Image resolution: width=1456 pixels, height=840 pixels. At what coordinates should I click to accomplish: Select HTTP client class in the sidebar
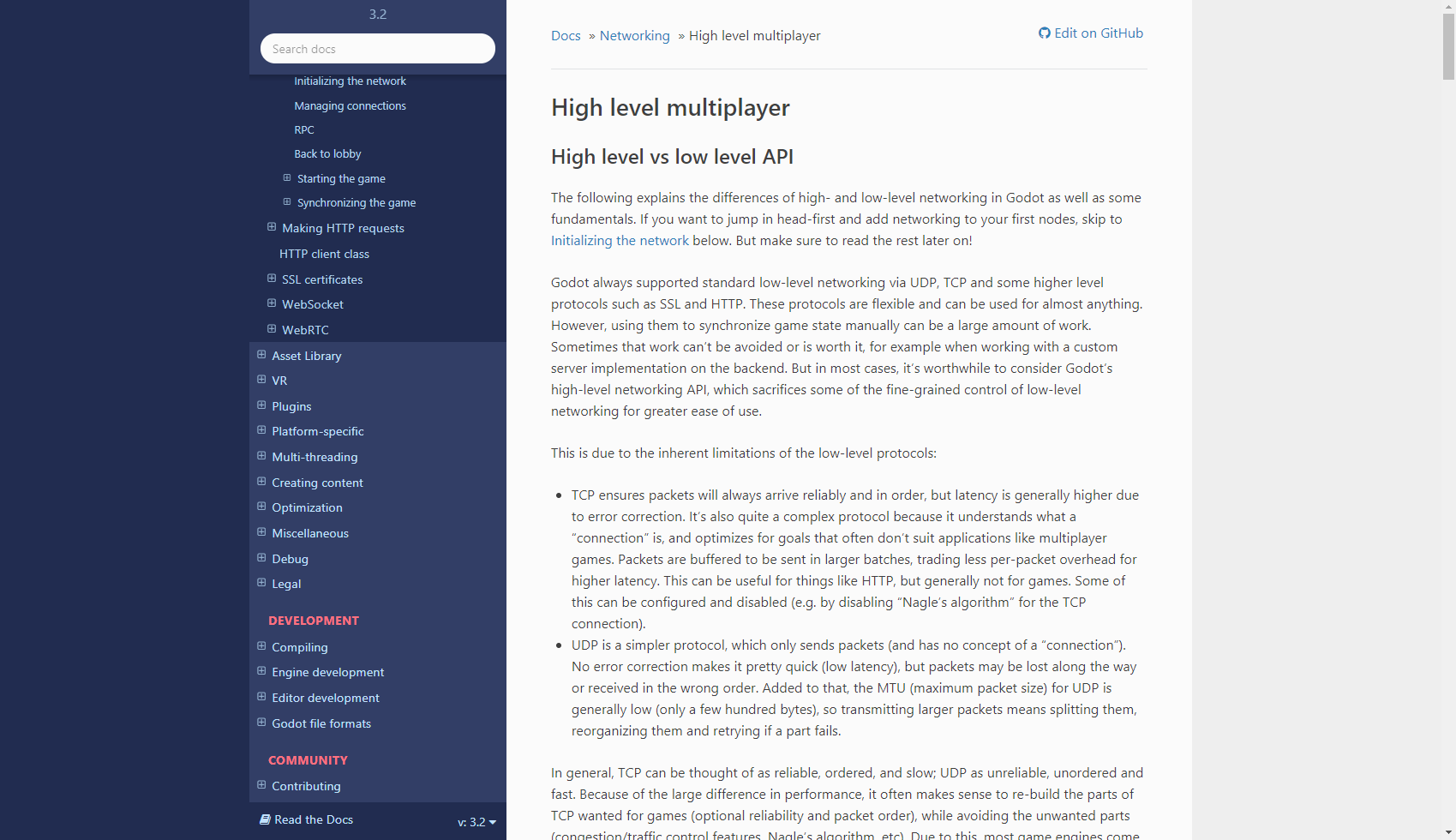click(x=324, y=253)
